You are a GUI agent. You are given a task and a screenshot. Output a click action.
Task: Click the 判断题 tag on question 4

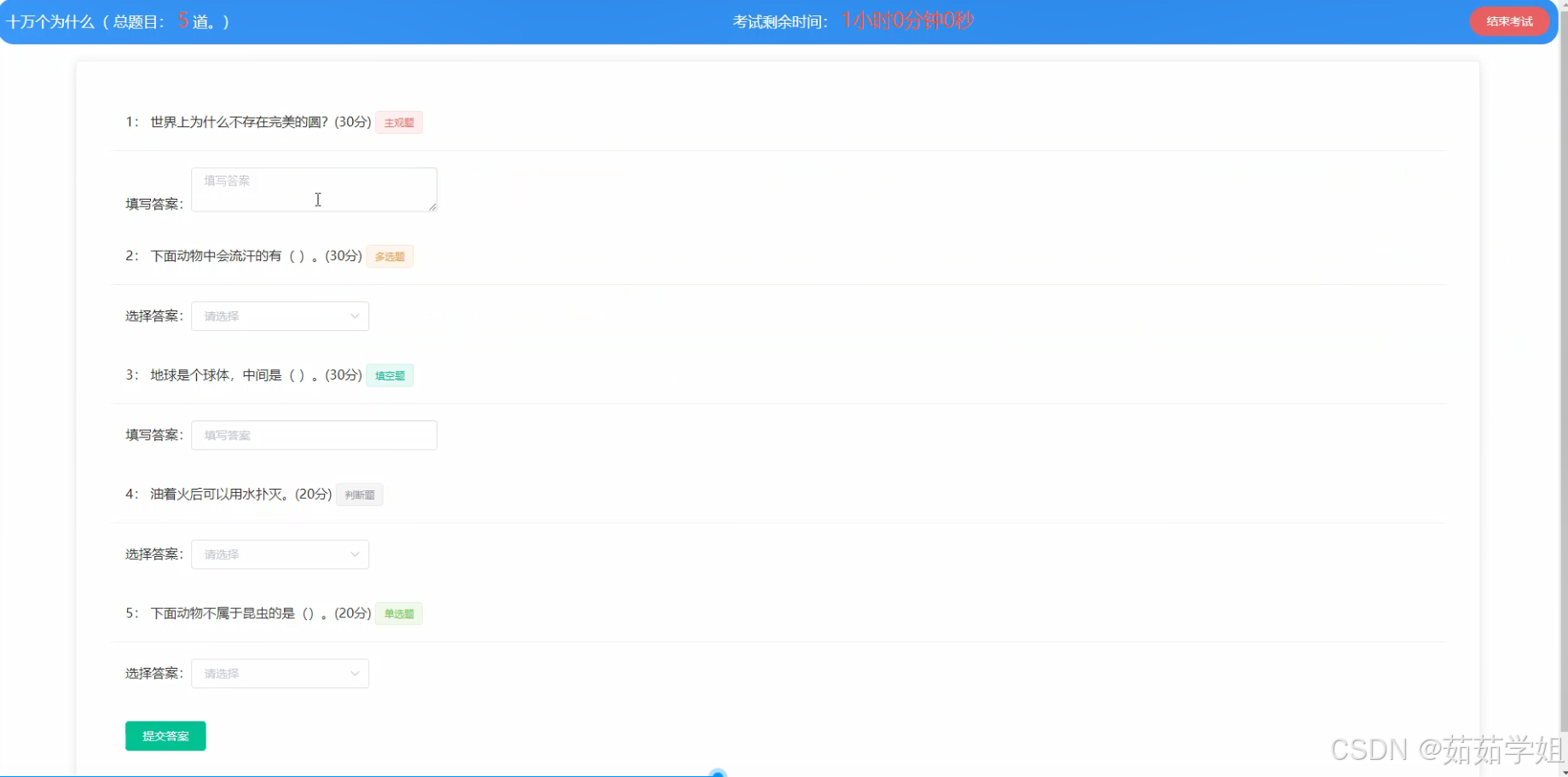(360, 495)
